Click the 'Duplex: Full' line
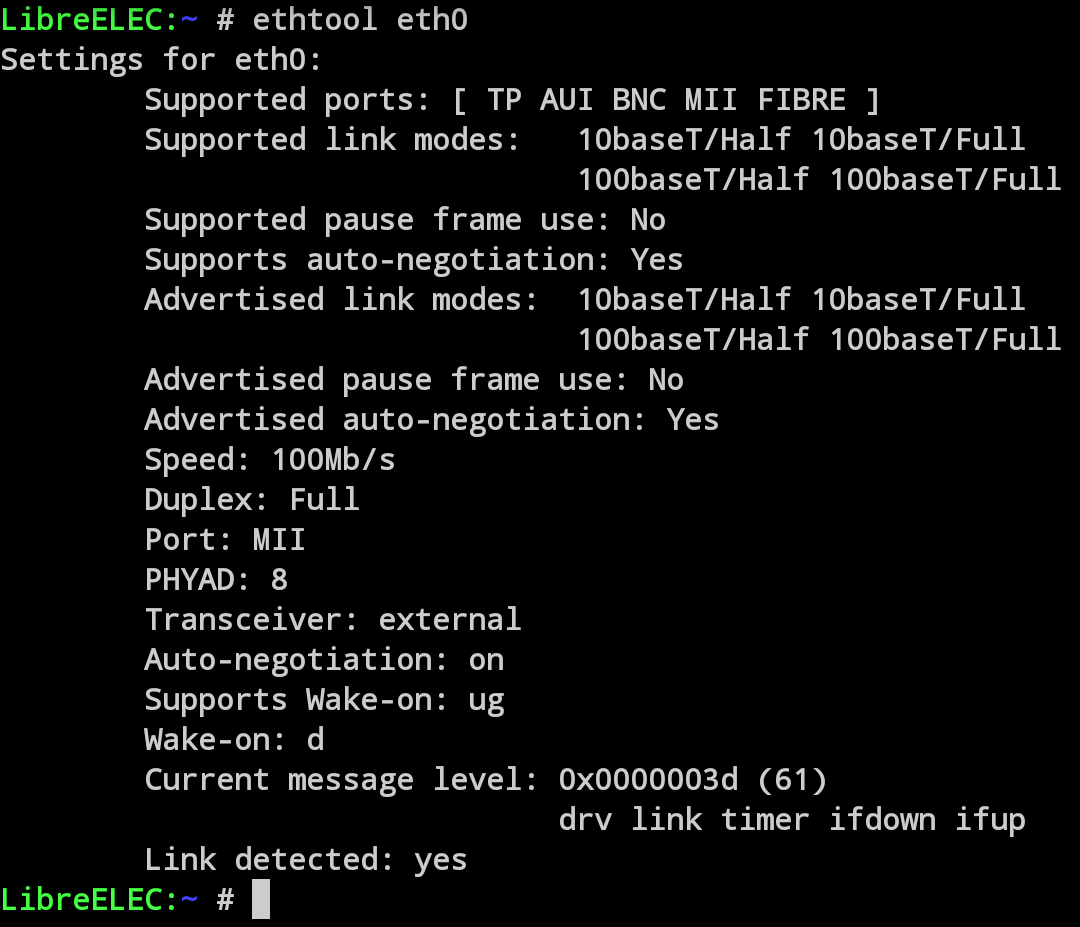The height and width of the screenshot is (927, 1080). click(x=252, y=499)
